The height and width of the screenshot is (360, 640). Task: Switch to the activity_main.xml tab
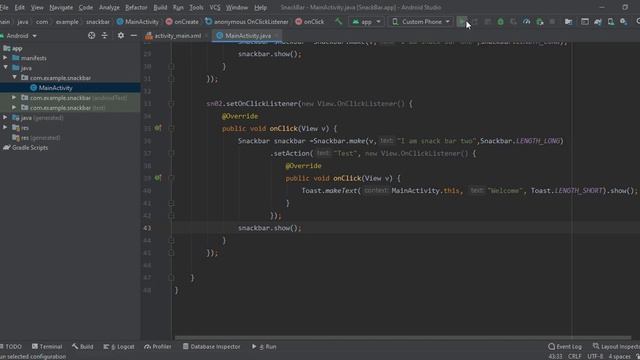[177, 36]
